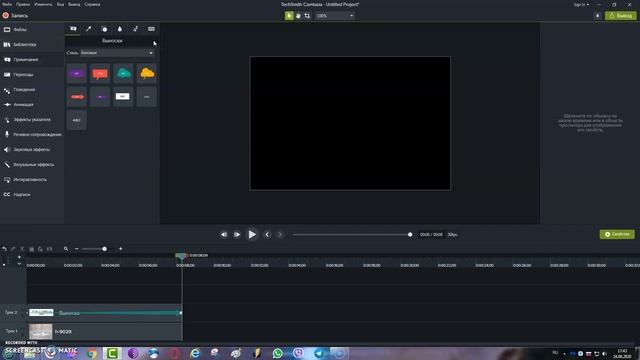The width and height of the screenshot is (640, 360).
Task: Open the Справка menu
Action: [x=92, y=4]
